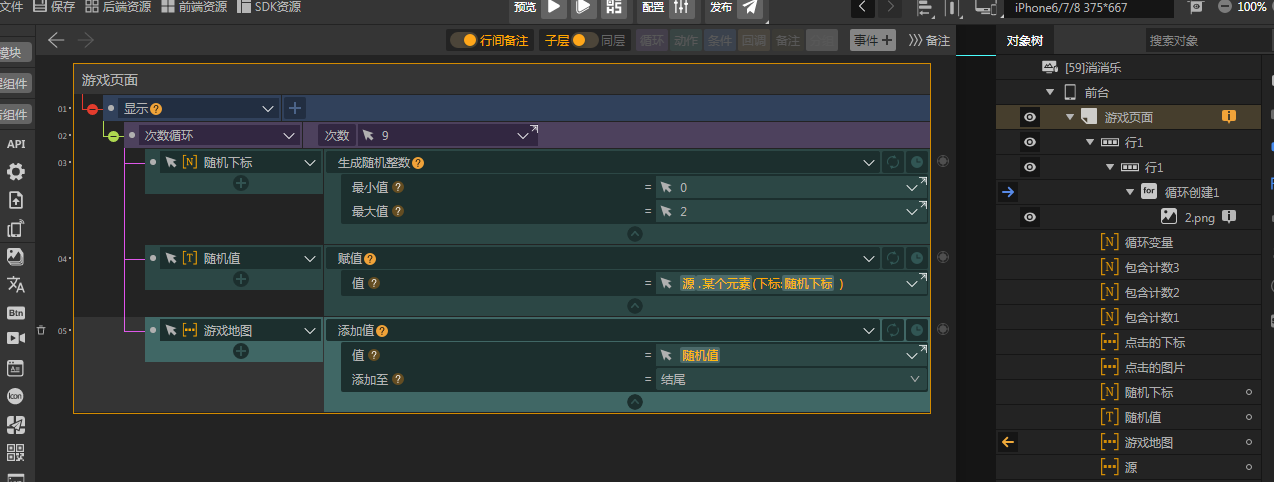The width and height of the screenshot is (1274, 482).
Task: Select 包含计数2 in the object tree
Action: pos(1152,292)
